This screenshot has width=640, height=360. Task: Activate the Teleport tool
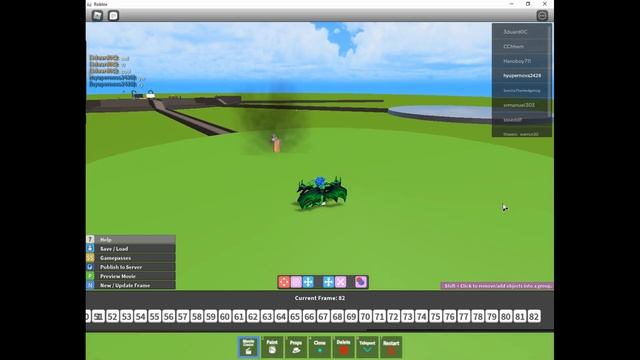point(367,347)
